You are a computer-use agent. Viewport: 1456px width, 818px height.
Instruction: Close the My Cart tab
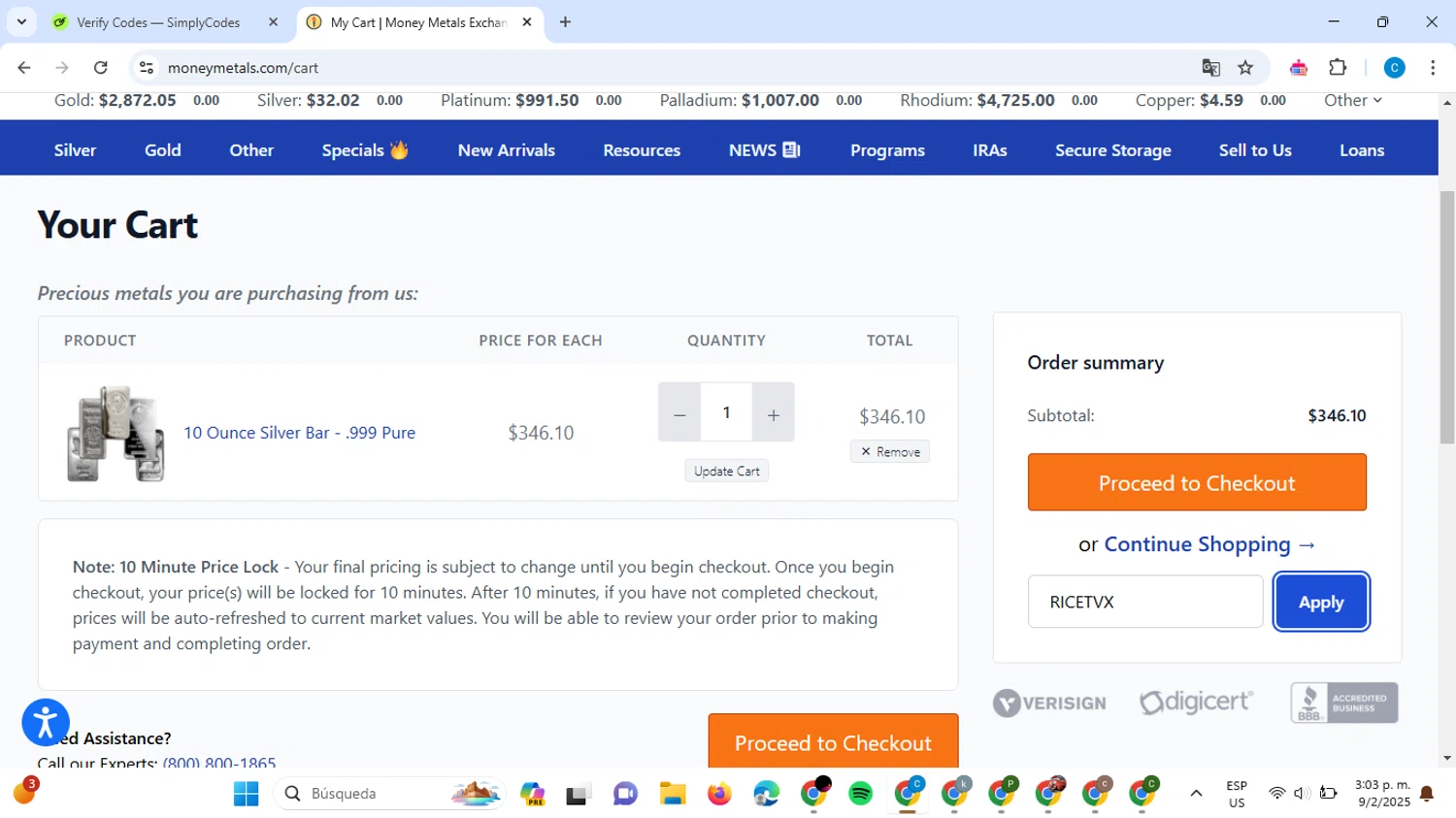pos(527,22)
